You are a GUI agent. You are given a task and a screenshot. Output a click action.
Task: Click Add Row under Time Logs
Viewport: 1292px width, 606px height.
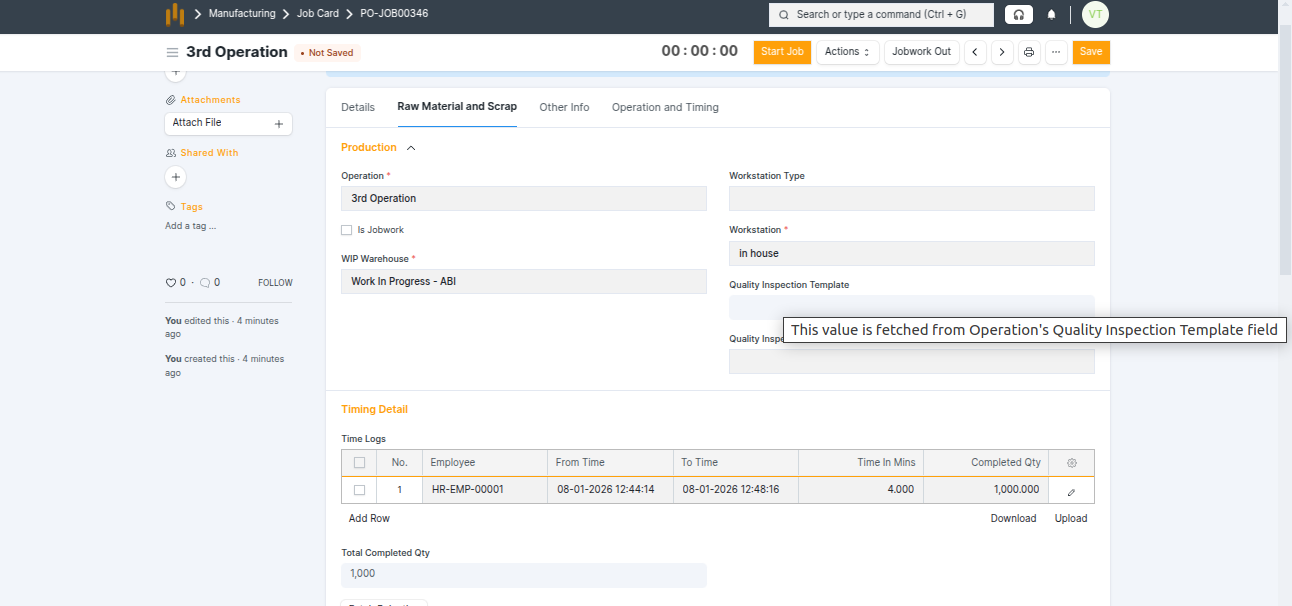[369, 518]
